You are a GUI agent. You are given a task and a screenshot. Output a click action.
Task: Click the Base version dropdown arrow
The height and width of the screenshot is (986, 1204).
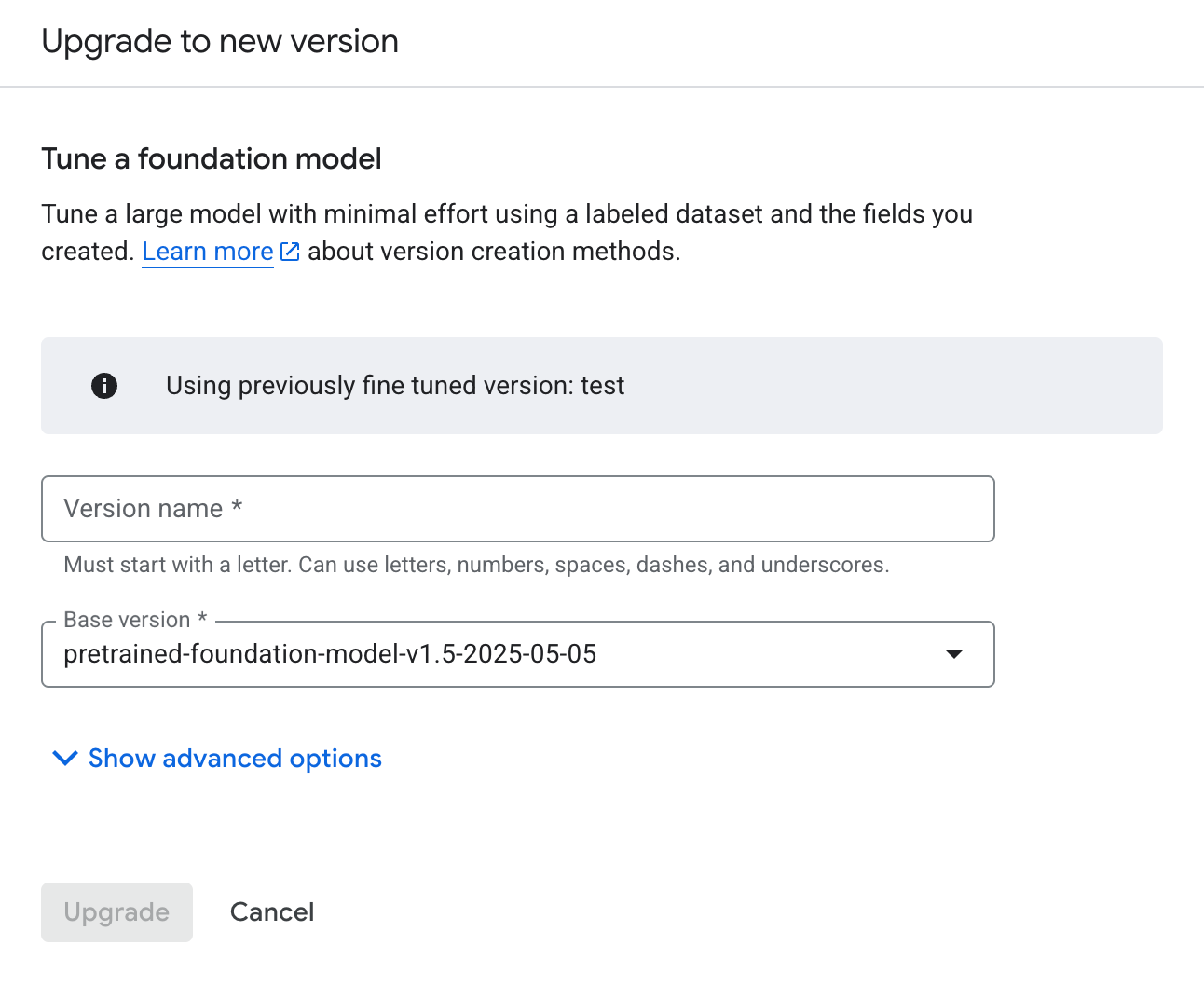[x=953, y=654]
